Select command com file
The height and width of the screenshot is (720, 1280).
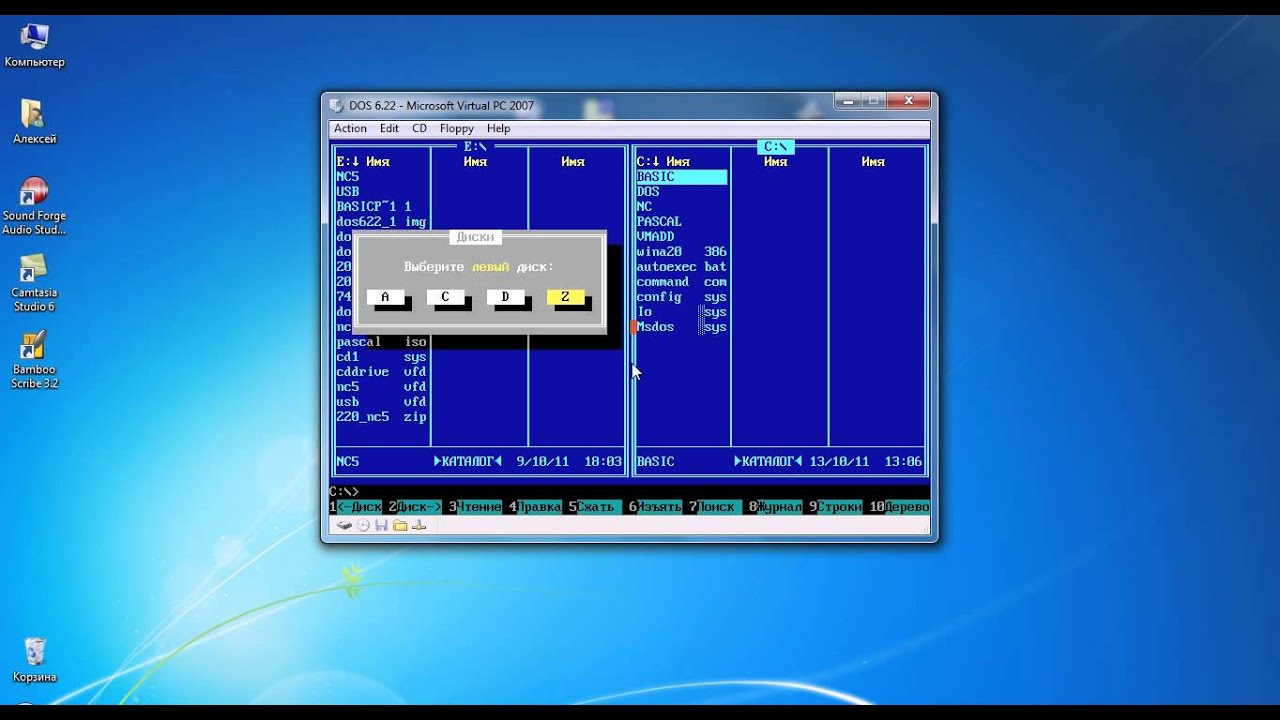click(681, 282)
